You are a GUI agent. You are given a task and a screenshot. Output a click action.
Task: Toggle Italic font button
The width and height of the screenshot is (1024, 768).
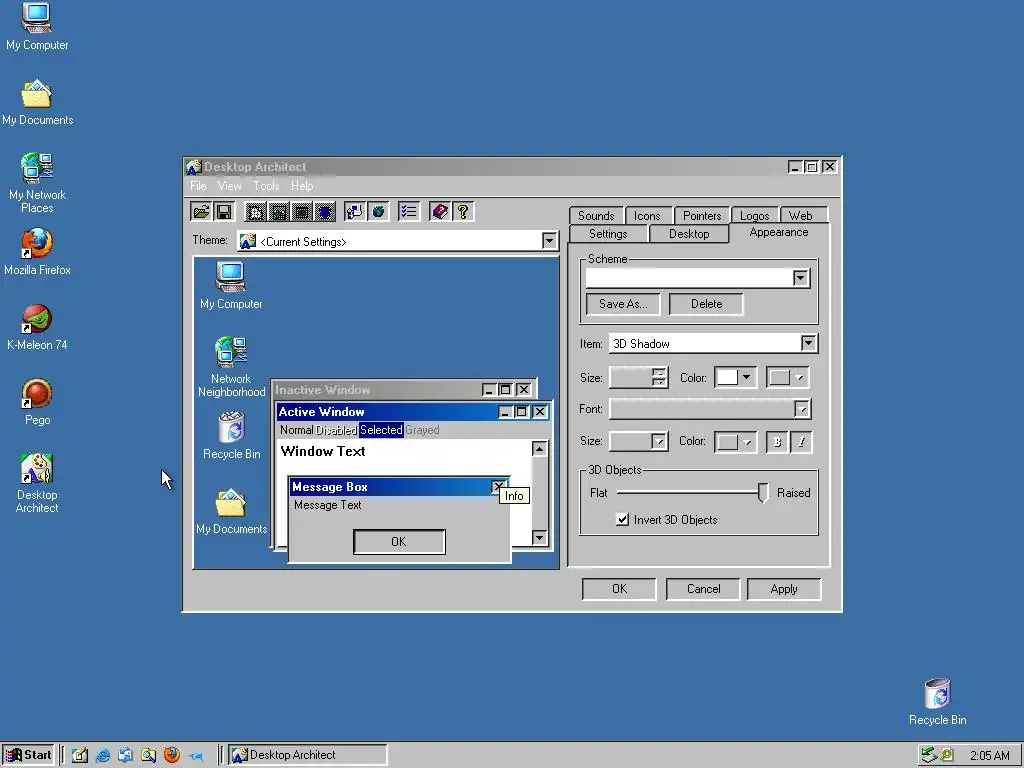pos(801,442)
